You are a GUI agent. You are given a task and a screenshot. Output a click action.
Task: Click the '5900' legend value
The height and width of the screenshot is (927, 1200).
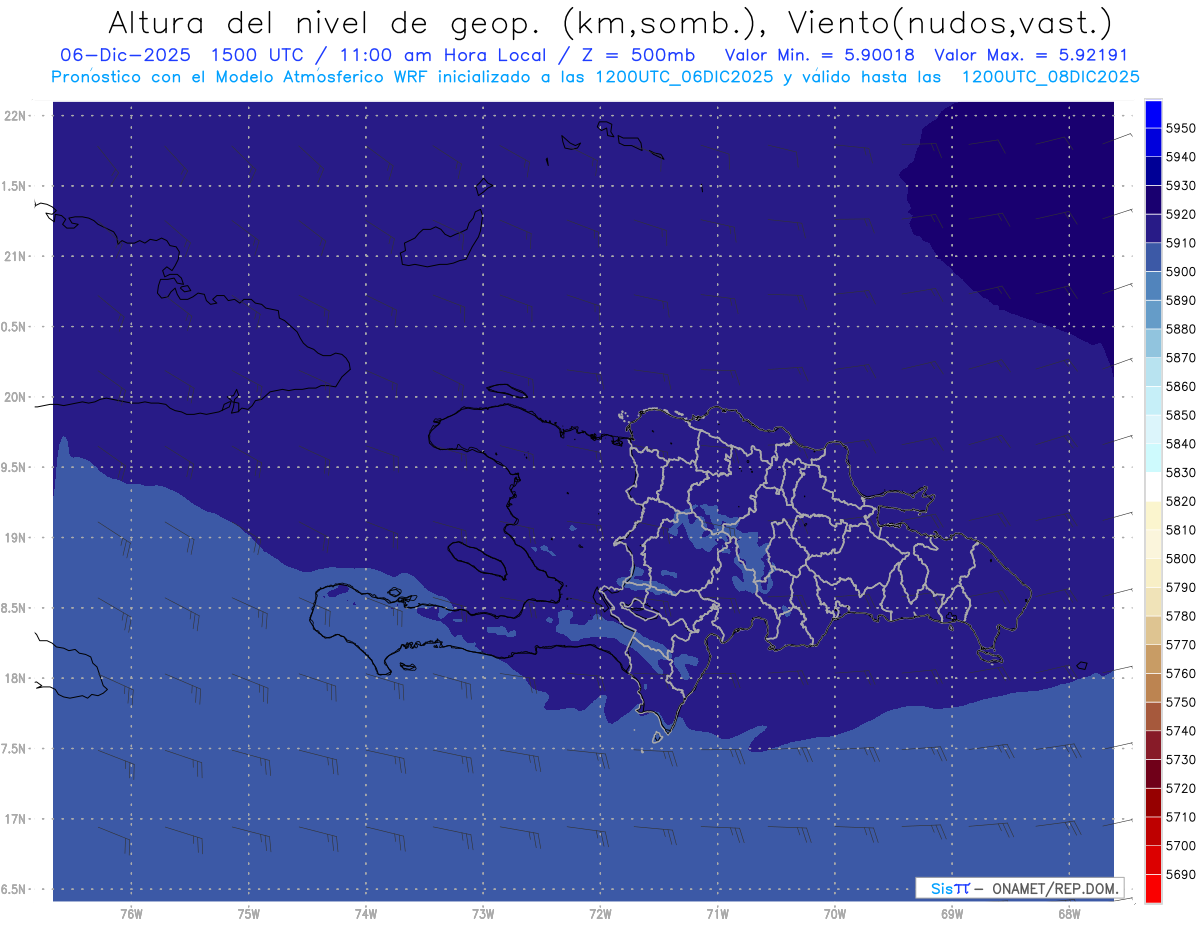tap(1180, 272)
